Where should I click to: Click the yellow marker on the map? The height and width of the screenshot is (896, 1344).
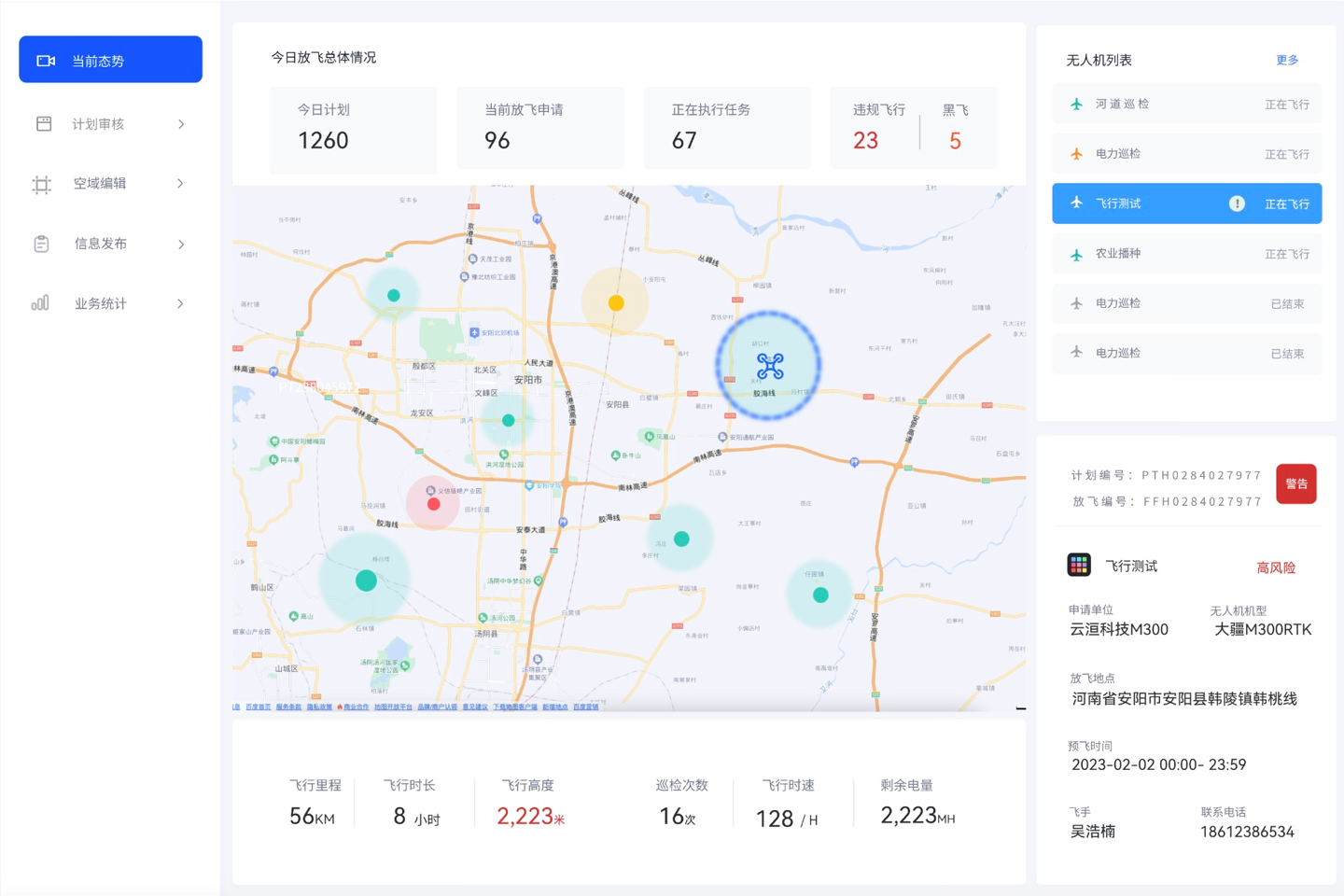pyautogui.click(x=616, y=302)
